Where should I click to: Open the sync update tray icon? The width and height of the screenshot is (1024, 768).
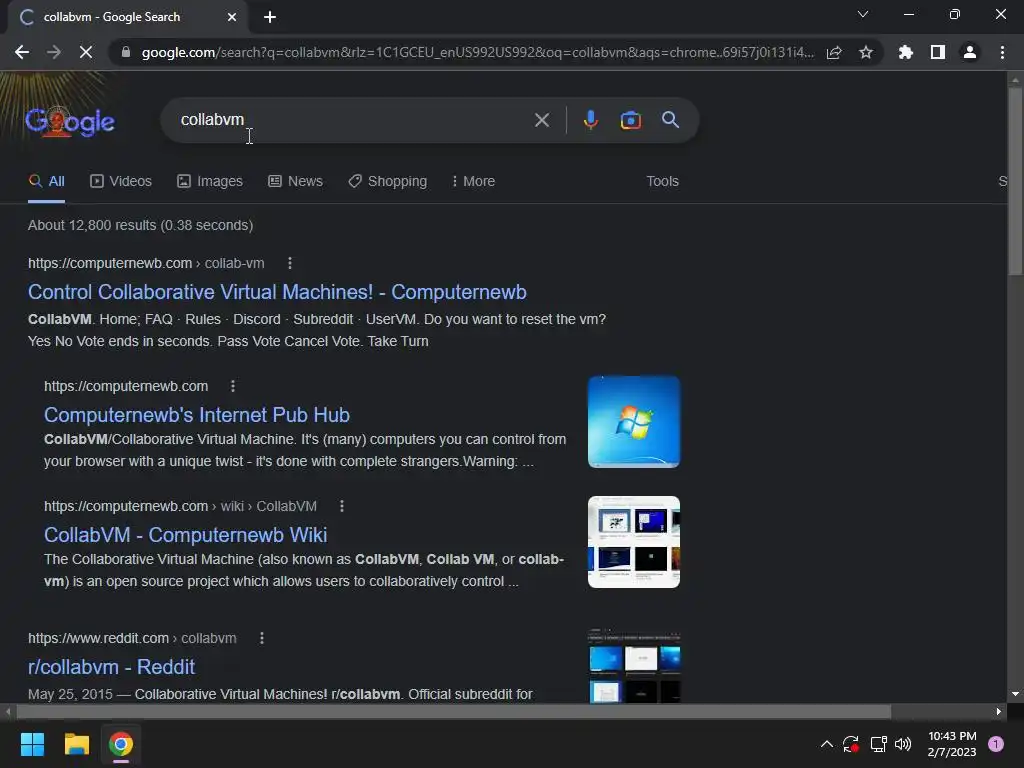point(850,744)
